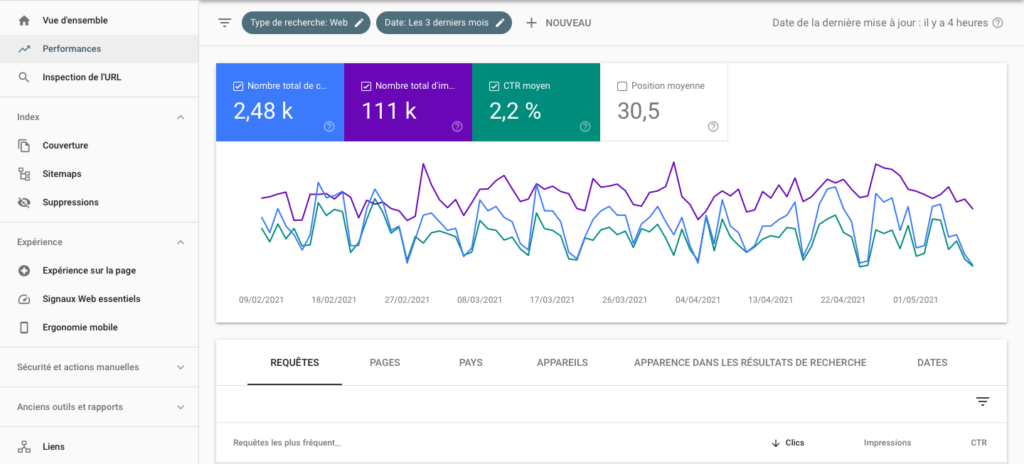This screenshot has height=464, width=1024.
Task: Open help icon on CTR moyen card
Action: tap(585, 127)
